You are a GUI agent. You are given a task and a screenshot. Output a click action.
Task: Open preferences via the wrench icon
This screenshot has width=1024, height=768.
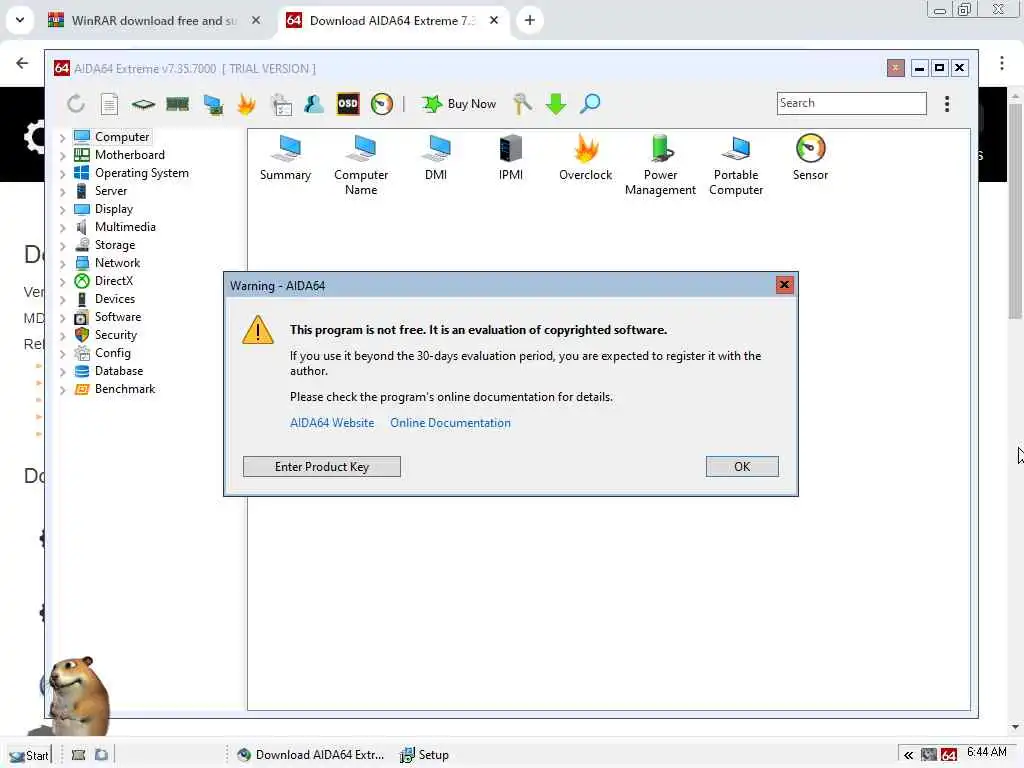click(x=522, y=104)
